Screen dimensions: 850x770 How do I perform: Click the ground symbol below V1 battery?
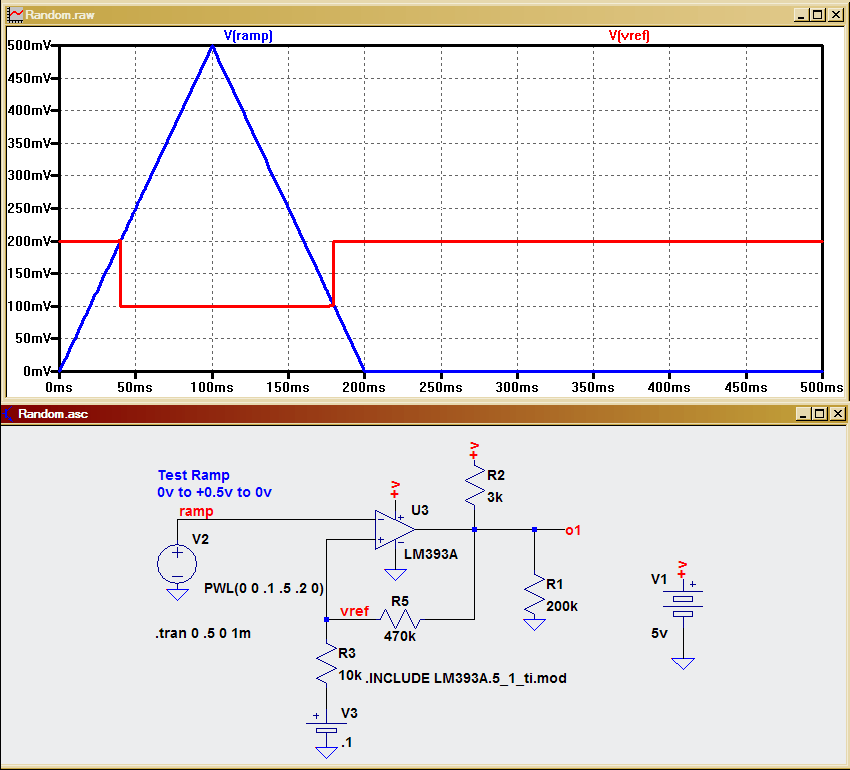(683, 663)
